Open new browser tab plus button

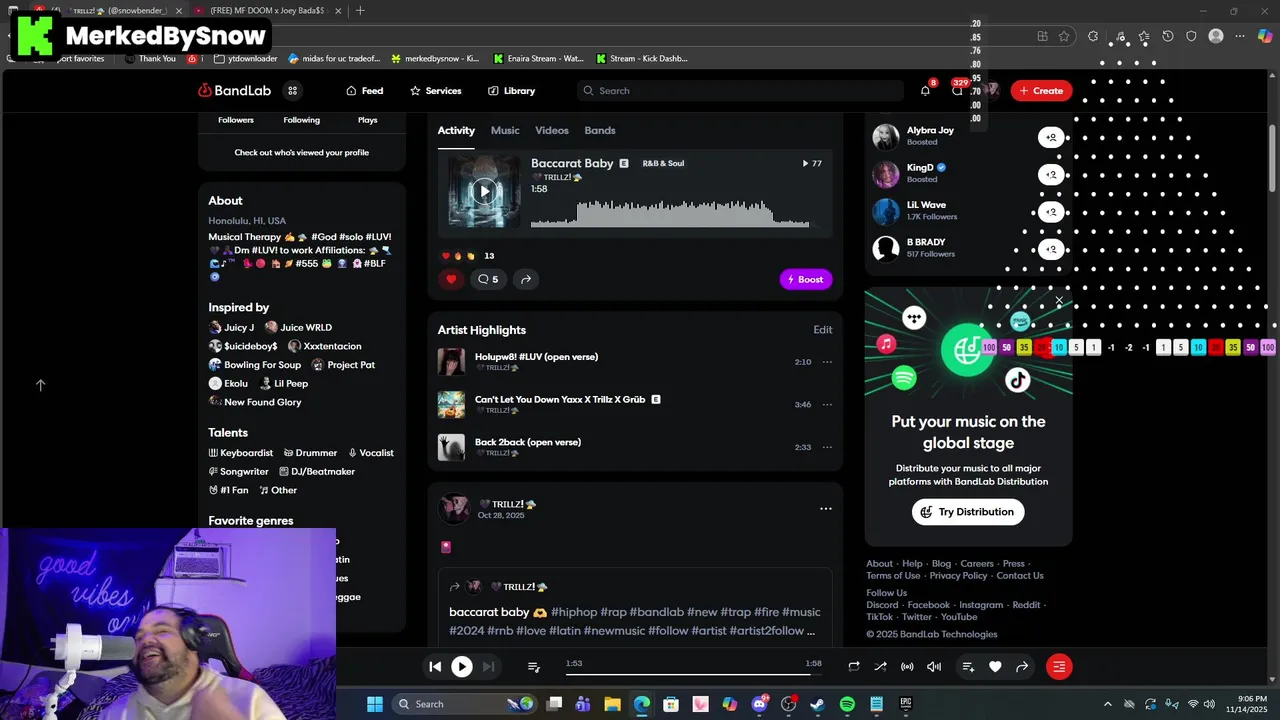tap(360, 10)
